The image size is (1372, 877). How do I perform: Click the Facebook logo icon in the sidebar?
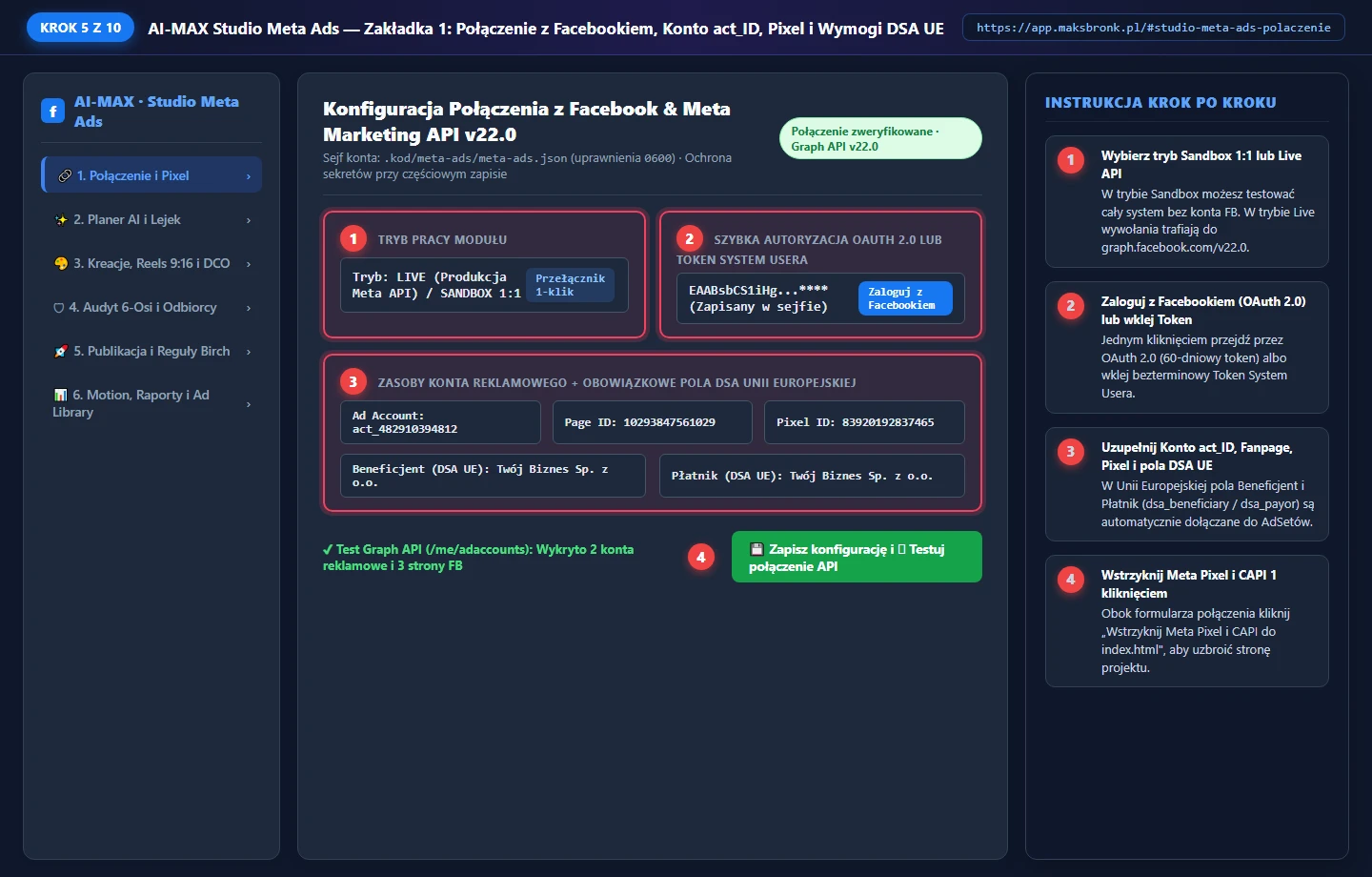click(x=53, y=112)
